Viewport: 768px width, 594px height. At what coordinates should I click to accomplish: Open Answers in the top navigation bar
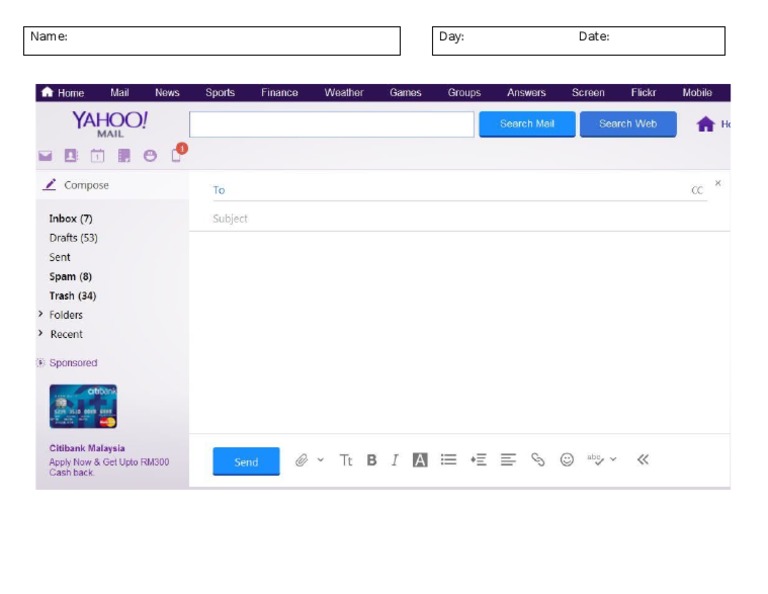(x=526, y=93)
